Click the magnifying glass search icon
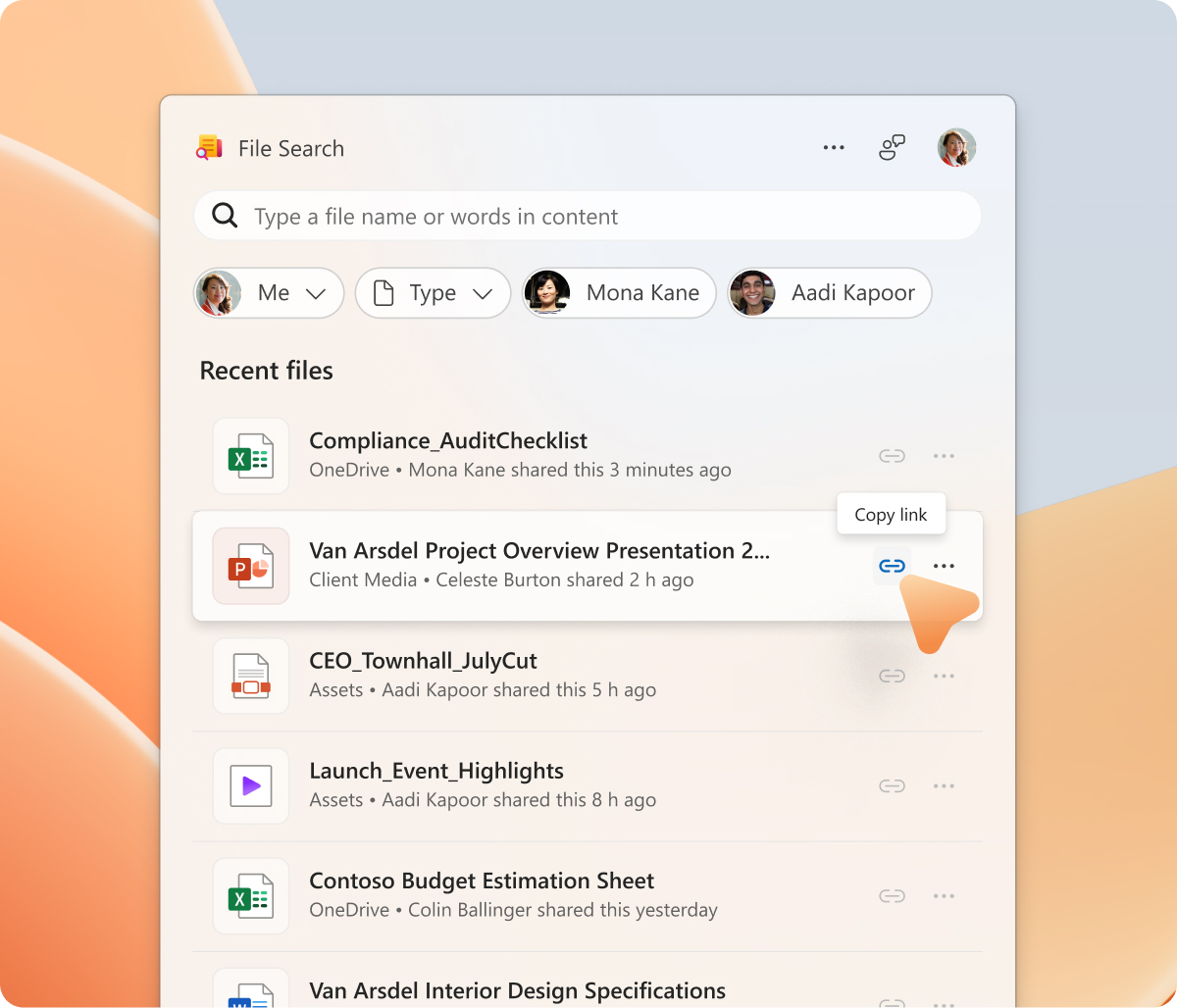The image size is (1177, 1008). (225, 216)
